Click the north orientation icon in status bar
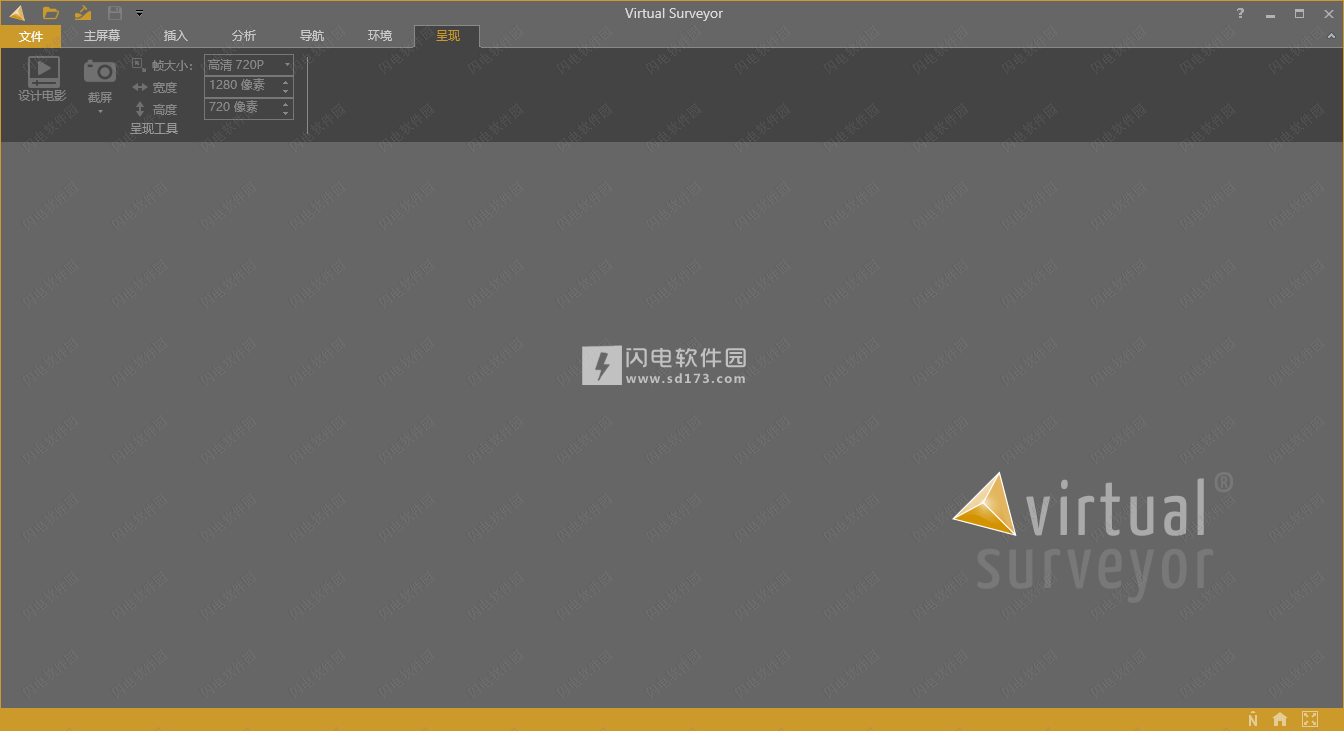 tap(1253, 719)
